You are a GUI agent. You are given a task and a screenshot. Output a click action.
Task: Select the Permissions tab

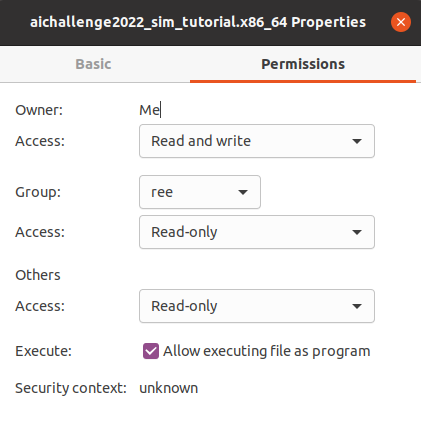[x=303, y=64]
